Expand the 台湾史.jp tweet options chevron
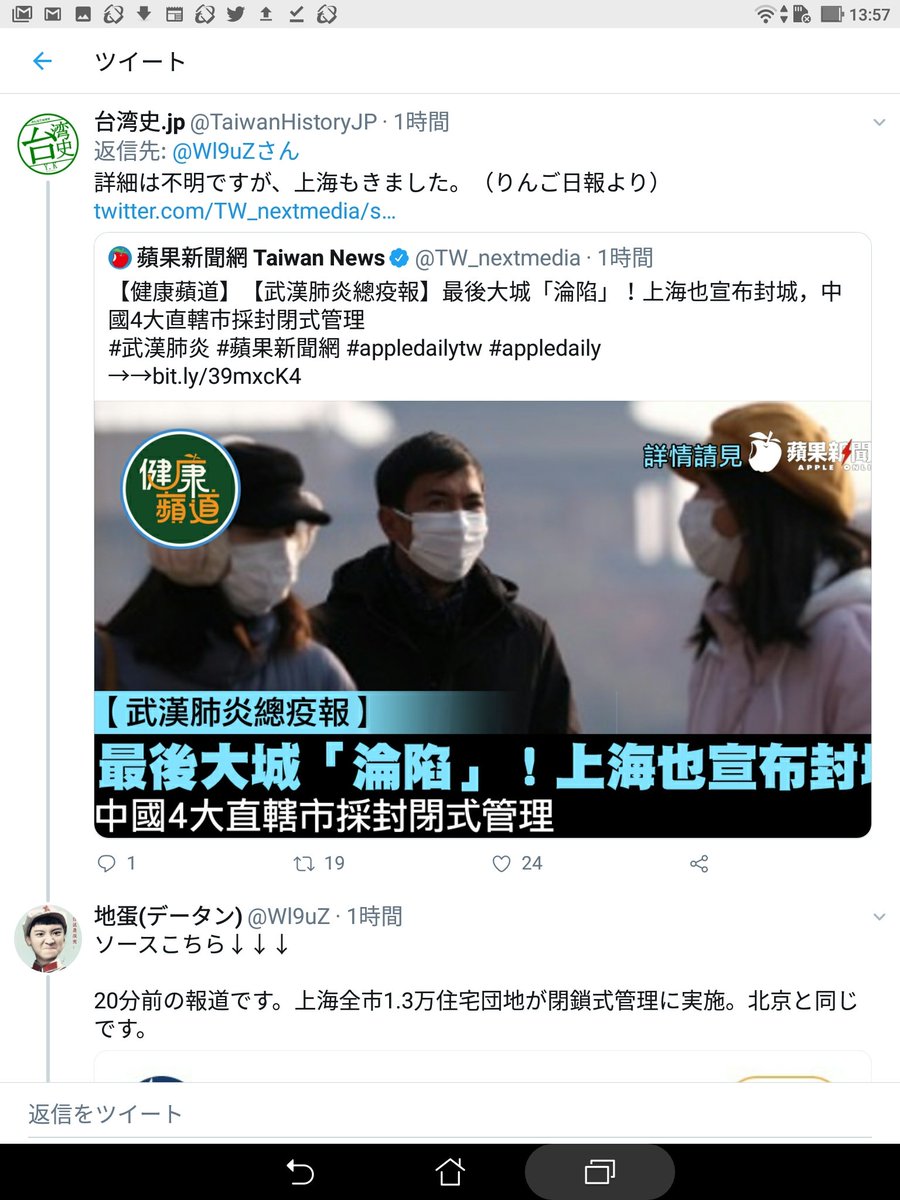Screen dimensions: 900x1200 pos(879,122)
